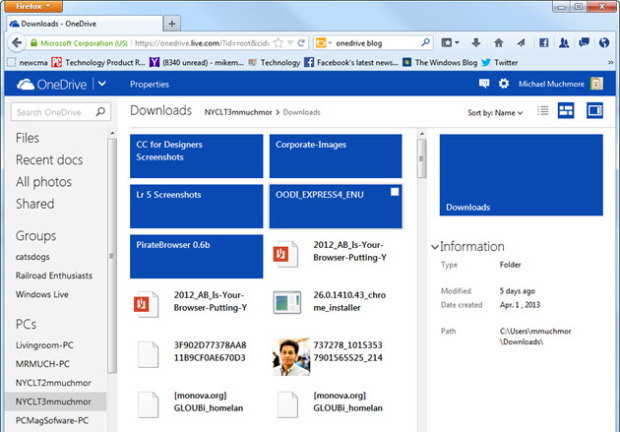Viewport: 620px width, 432px height.
Task: Click the user profile picture
Action: click(x=596, y=83)
